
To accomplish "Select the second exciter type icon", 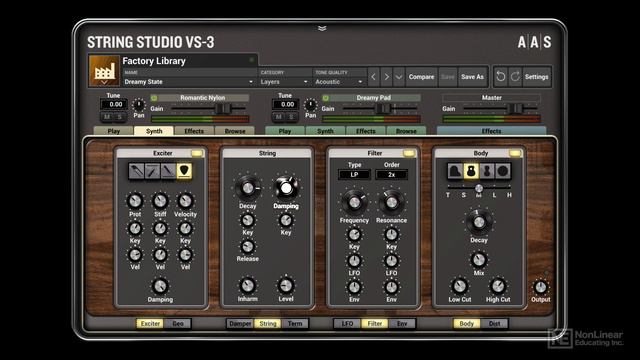I will click(x=152, y=171).
